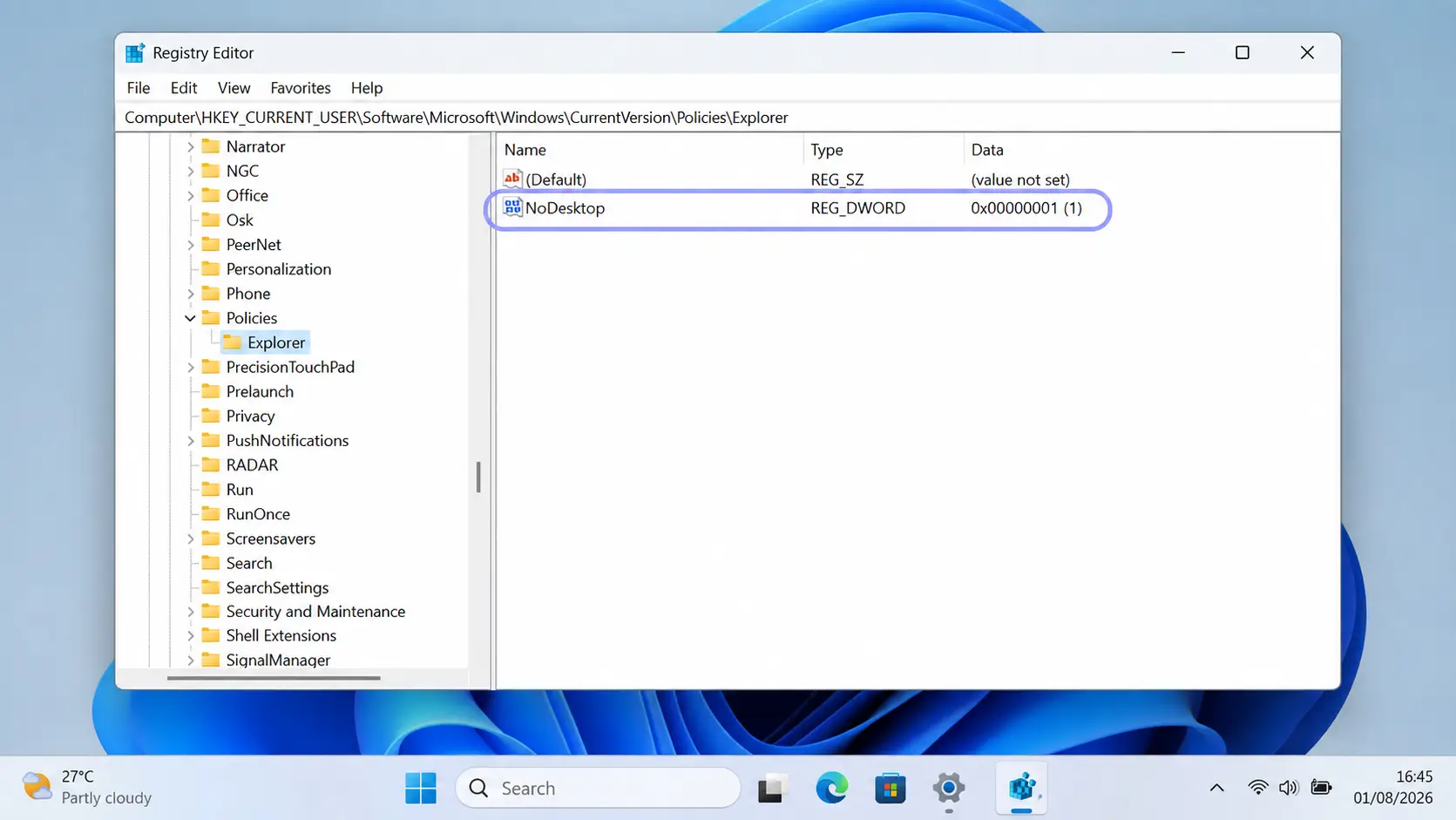Click the Name column header
The image size is (1456, 820).
[x=650, y=150]
